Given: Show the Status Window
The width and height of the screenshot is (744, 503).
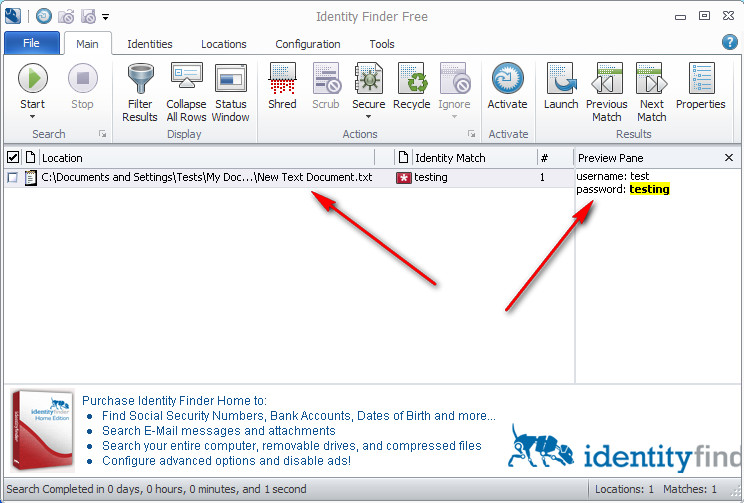Looking at the screenshot, I should (x=231, y=93).
